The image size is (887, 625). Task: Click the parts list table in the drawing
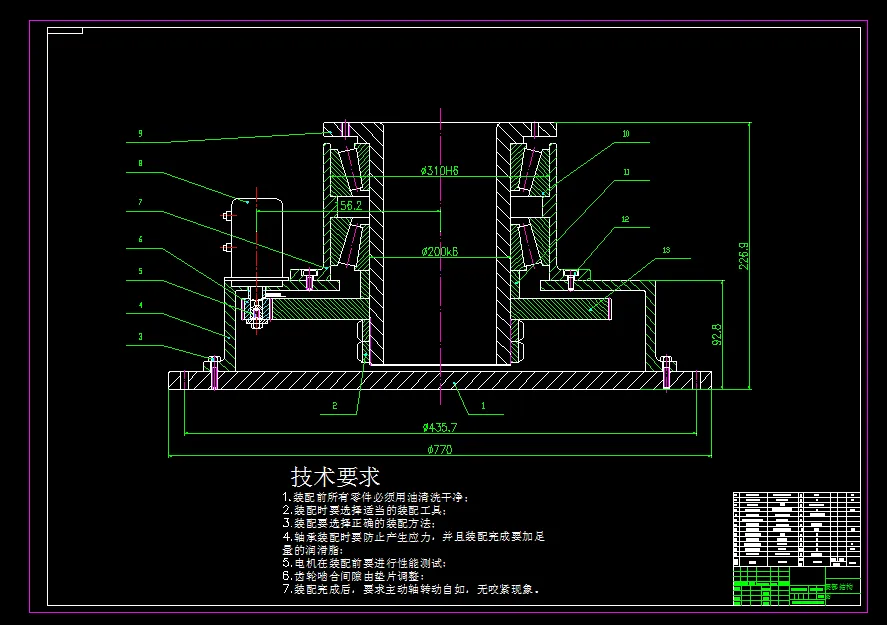tap(796, 529)
